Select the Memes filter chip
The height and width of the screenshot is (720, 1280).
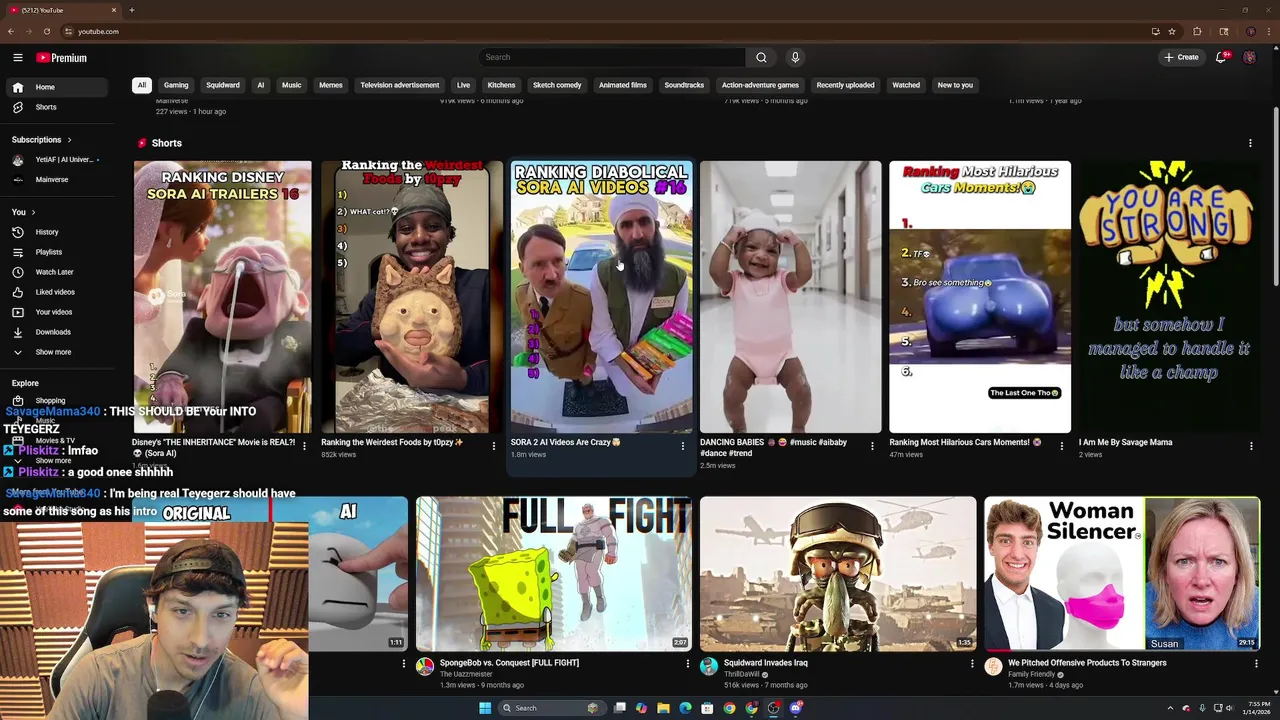click(x=331, y=85)
